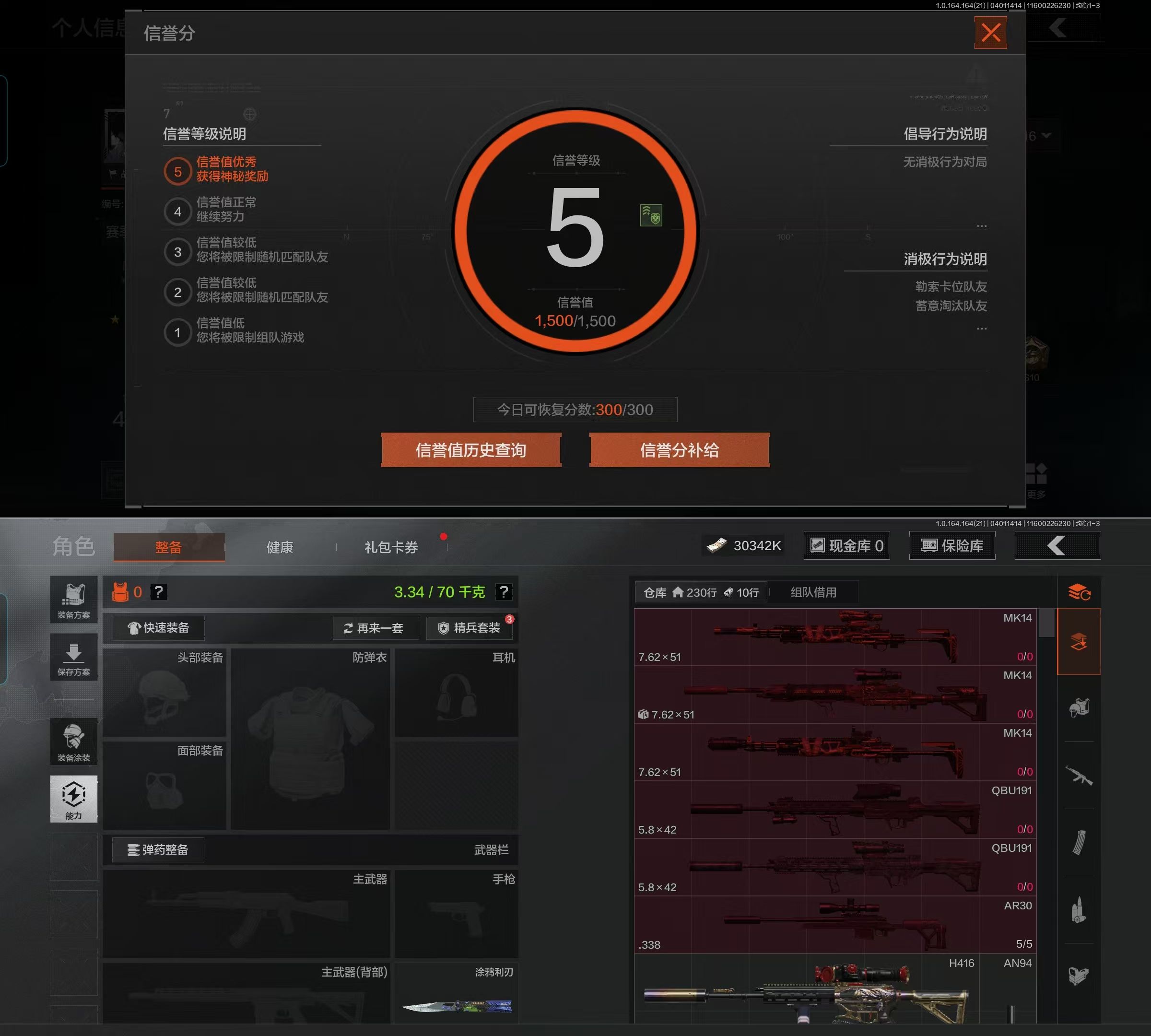This screenshot has width=1151, height=1036.
Task: Filter warehouse by sight attachments icon
Action: point(1079,976)
